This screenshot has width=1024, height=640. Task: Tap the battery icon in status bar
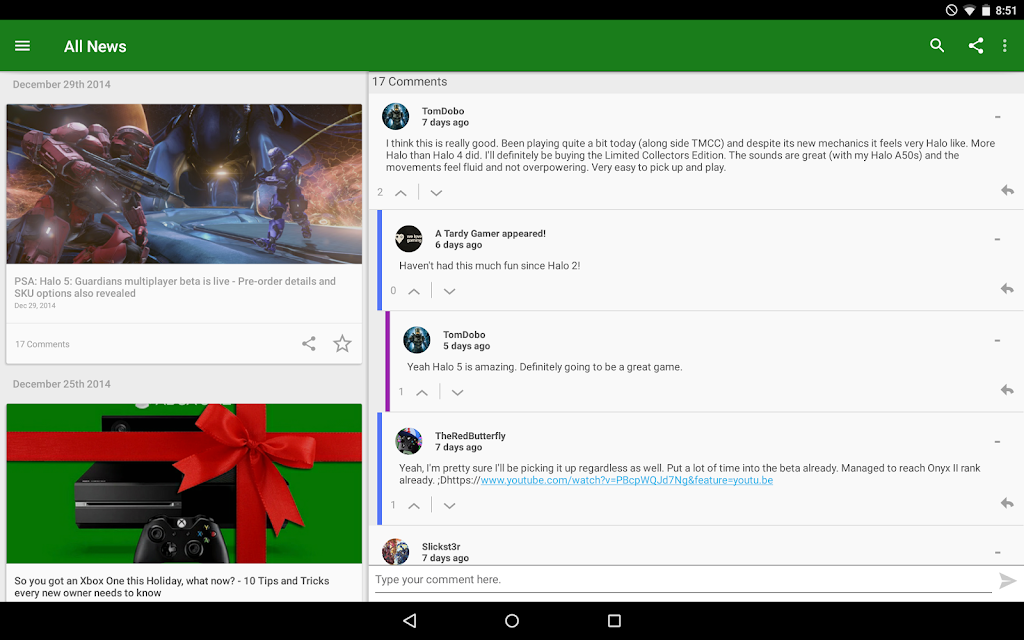coord(986,10)
